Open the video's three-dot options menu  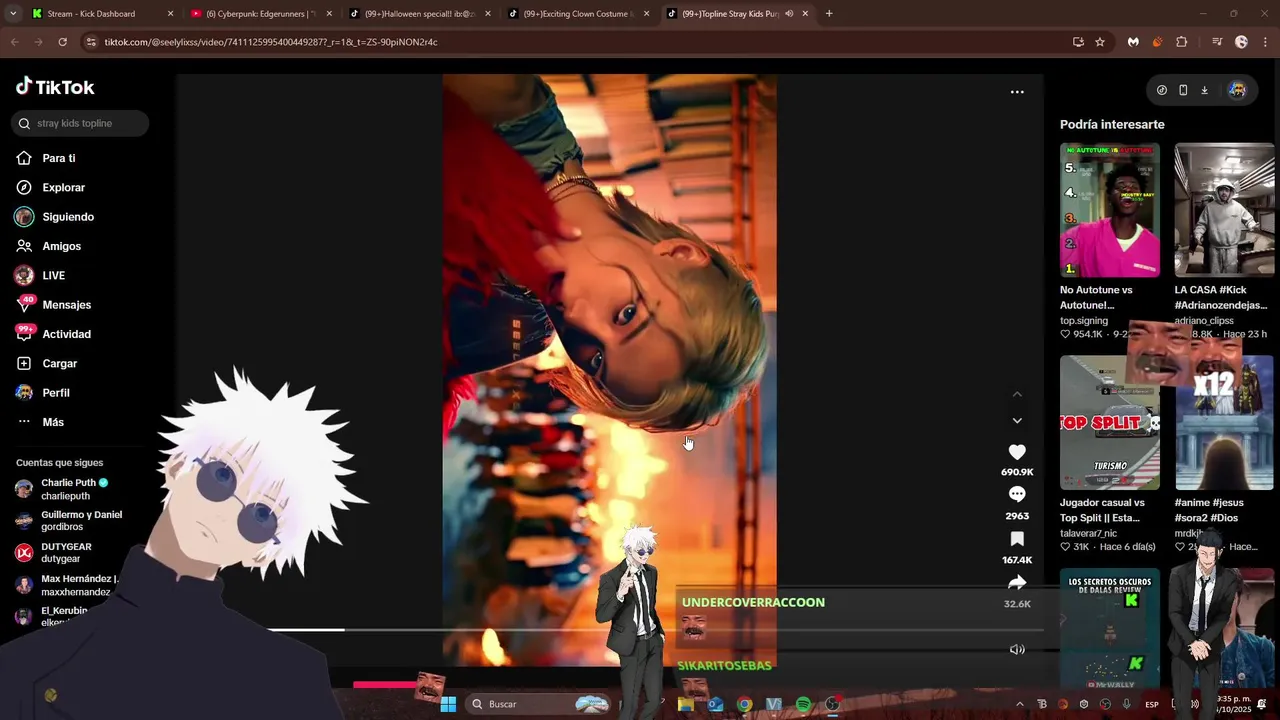pyautogui.click(x=1017, y=92)
